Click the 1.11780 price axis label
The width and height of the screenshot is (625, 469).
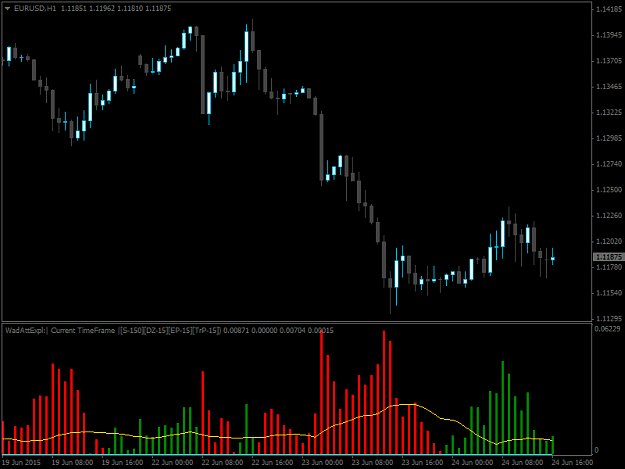pyautogui.click(x=609, y=267)
